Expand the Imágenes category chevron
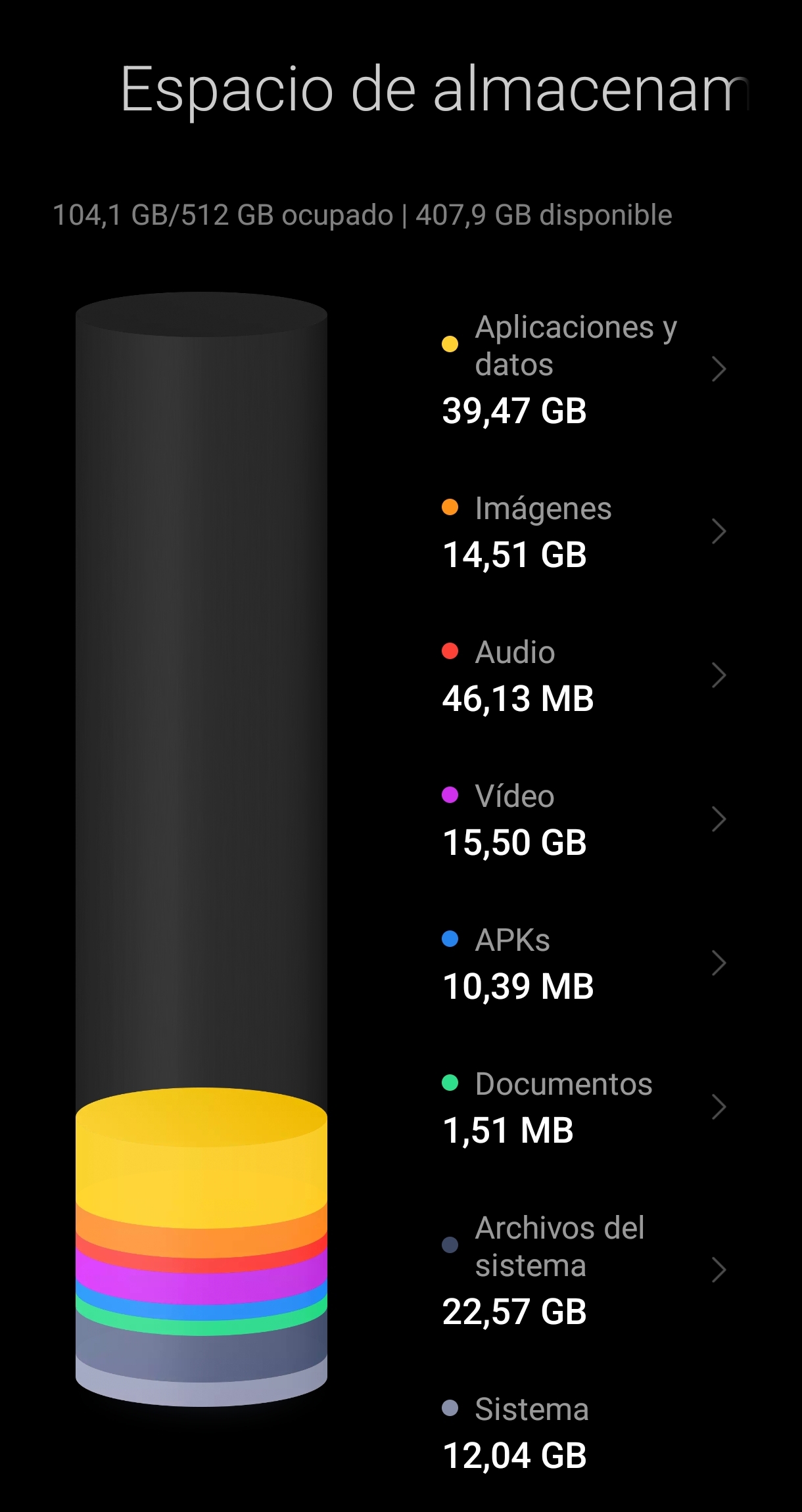 click(719, 531)
